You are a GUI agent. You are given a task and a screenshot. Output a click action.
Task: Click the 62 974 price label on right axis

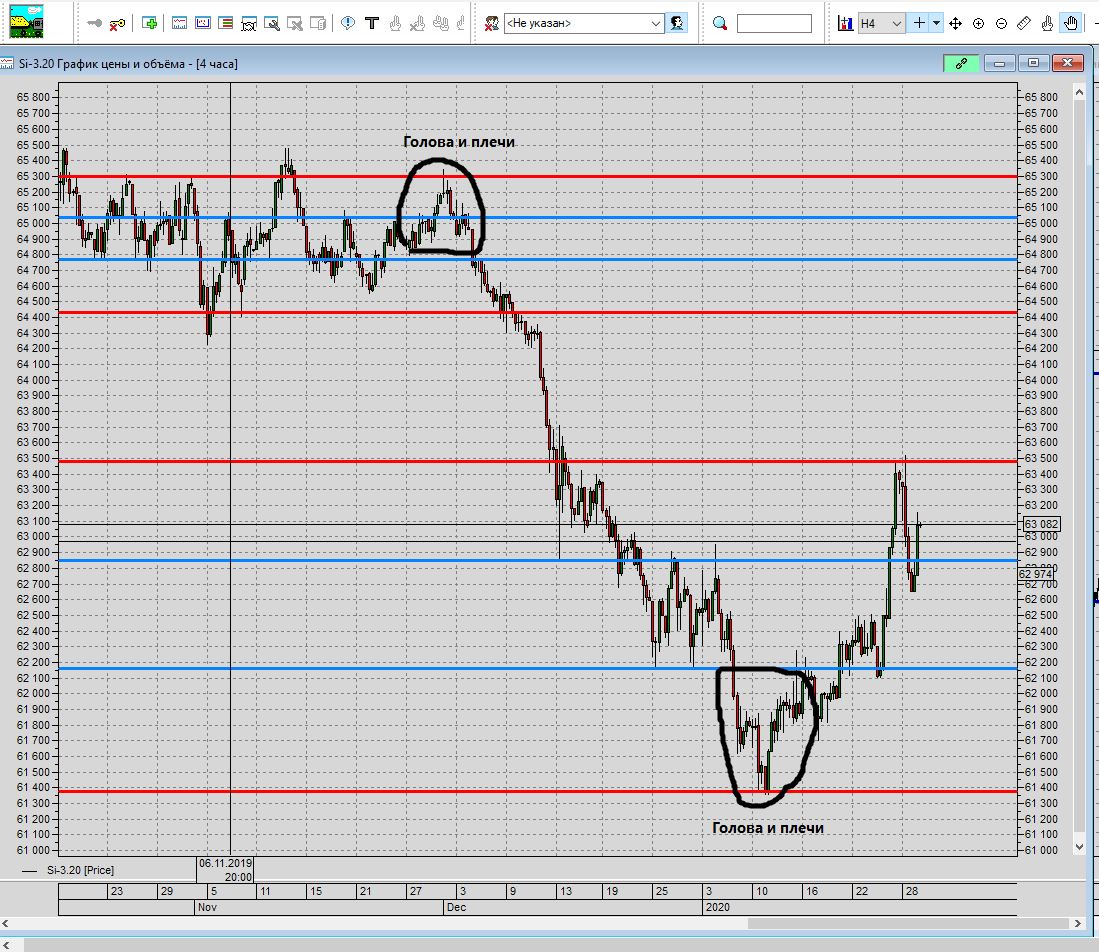coord(1036,574)
